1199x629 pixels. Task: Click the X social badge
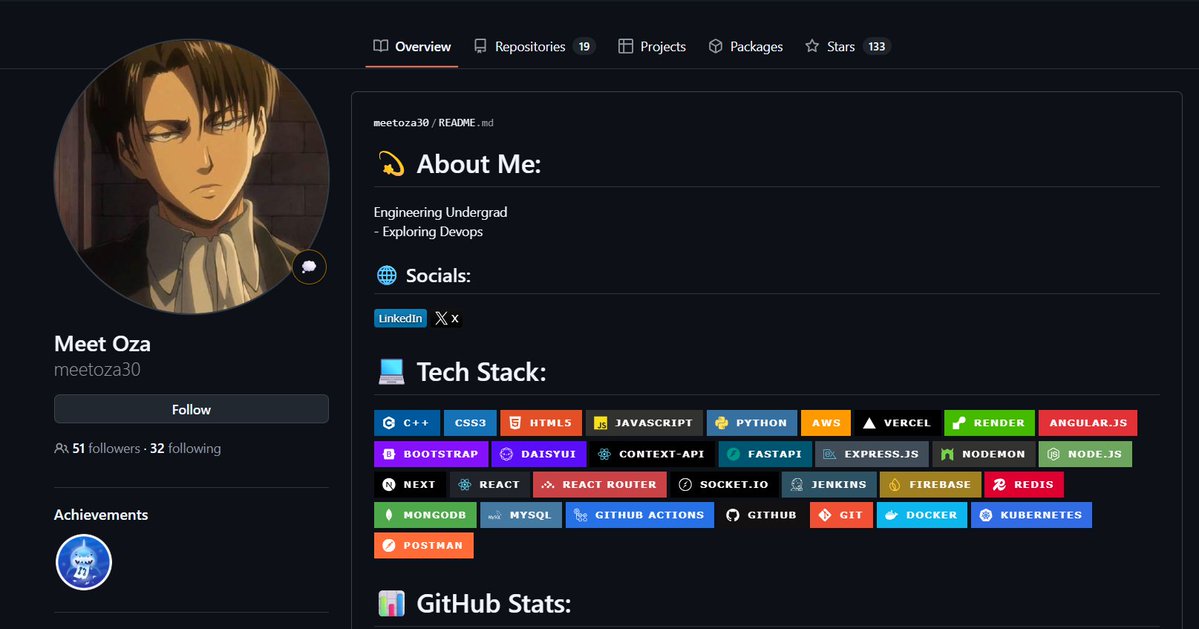click(447, 319)
